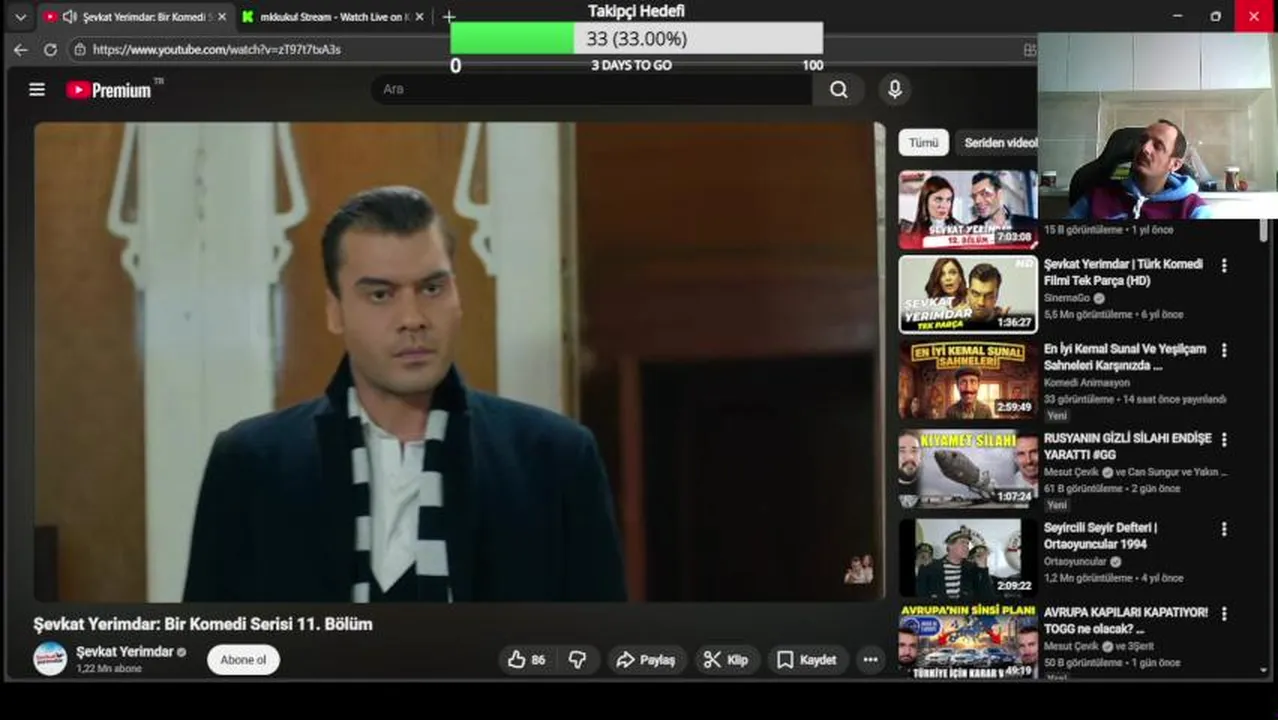Open Şevkat Yerimdar channel avatar
Image resolution: width=1278 pixels, height=720 pixels.
(50, 659)
